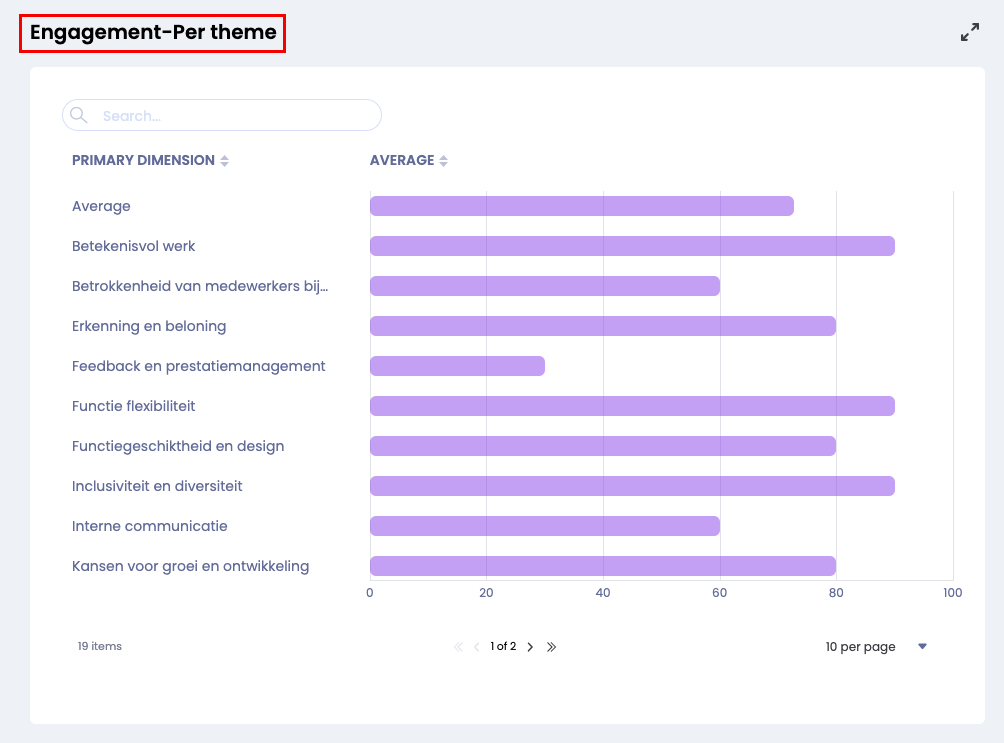Screen dimensions: 1004x743
Task: Click the dropdown arrow beside per page
Action: [x=922, y=647]
